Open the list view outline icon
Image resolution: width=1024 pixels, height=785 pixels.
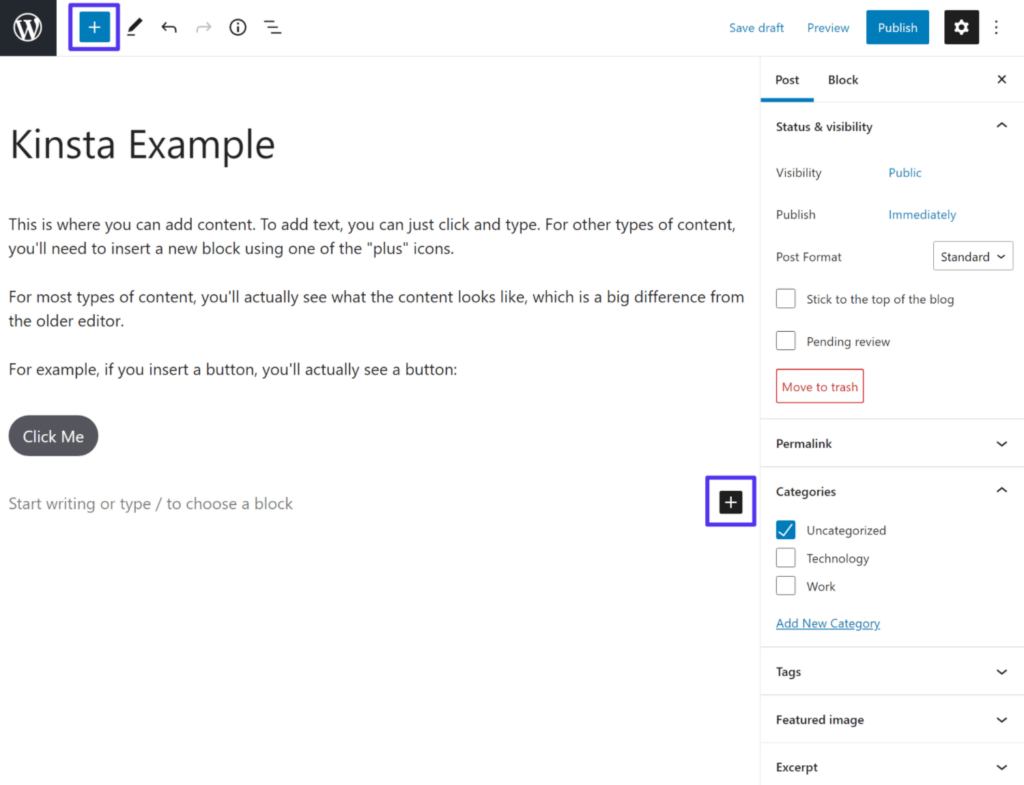pos(272,28)
